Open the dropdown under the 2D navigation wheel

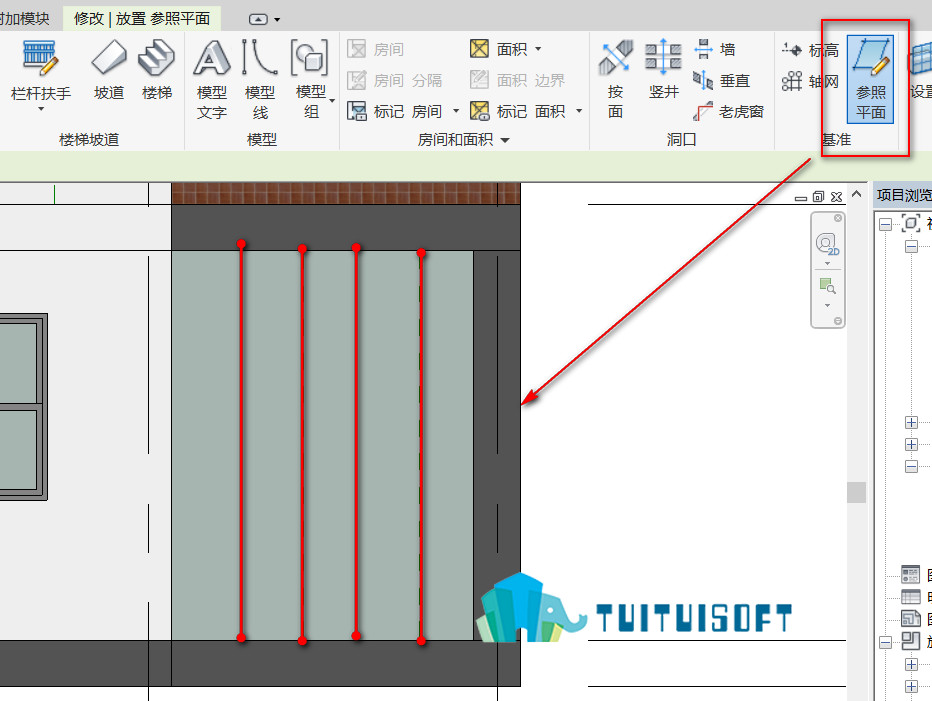(827, 263)
